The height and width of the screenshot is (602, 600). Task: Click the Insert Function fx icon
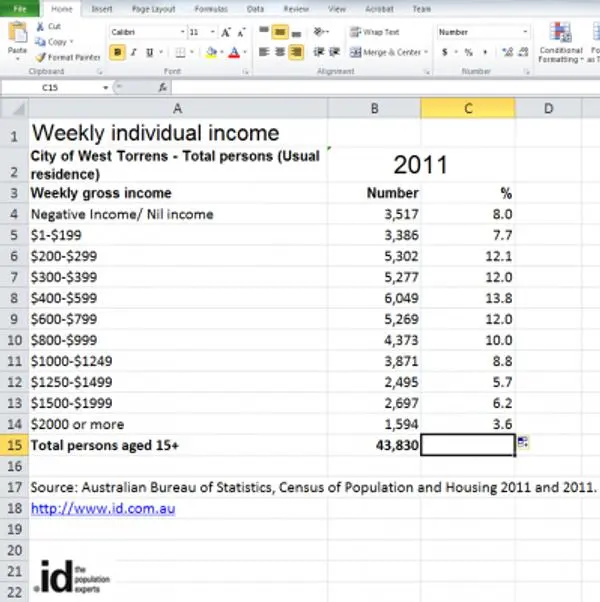click(163, 88)
